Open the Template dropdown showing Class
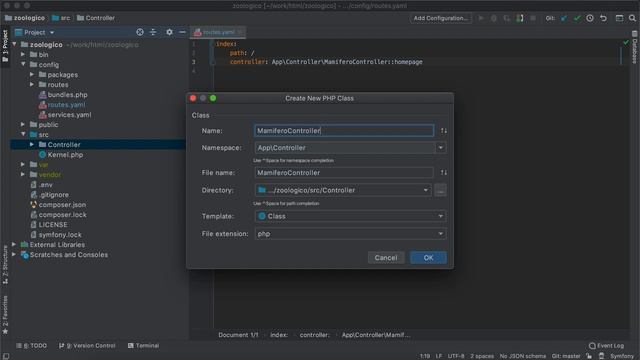640x360 pixels. pos(350,216)
